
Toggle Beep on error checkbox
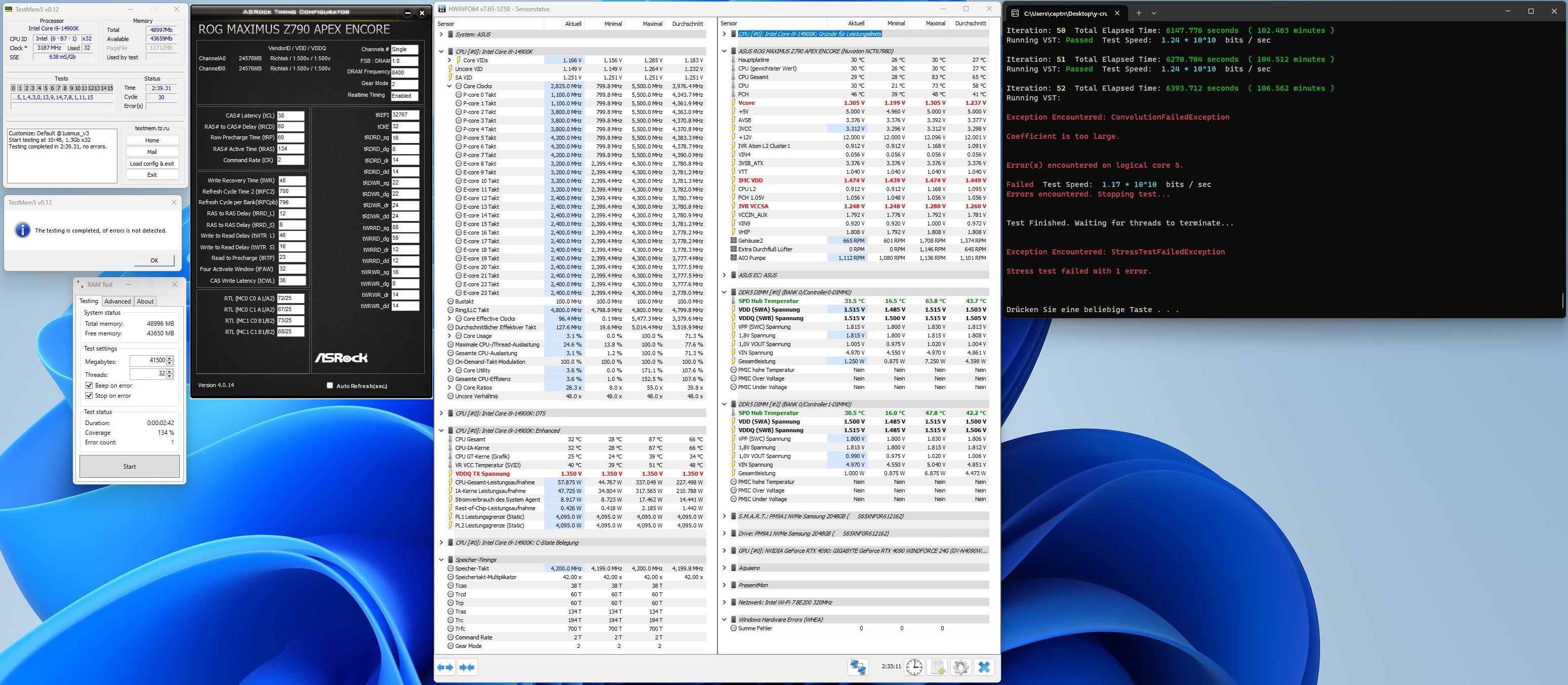pos(90,386)
